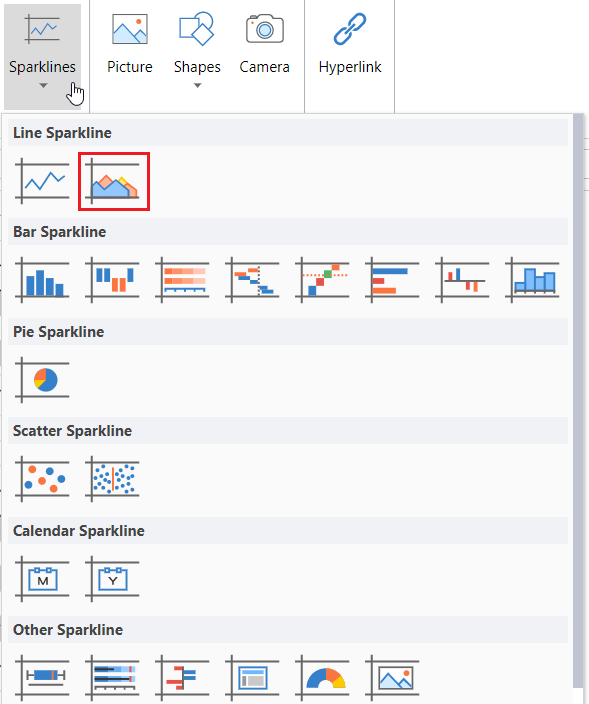Click the Hyperlink ribbon button
The width and height of the screenshot is (589, 704).
[x=350, y=45]
